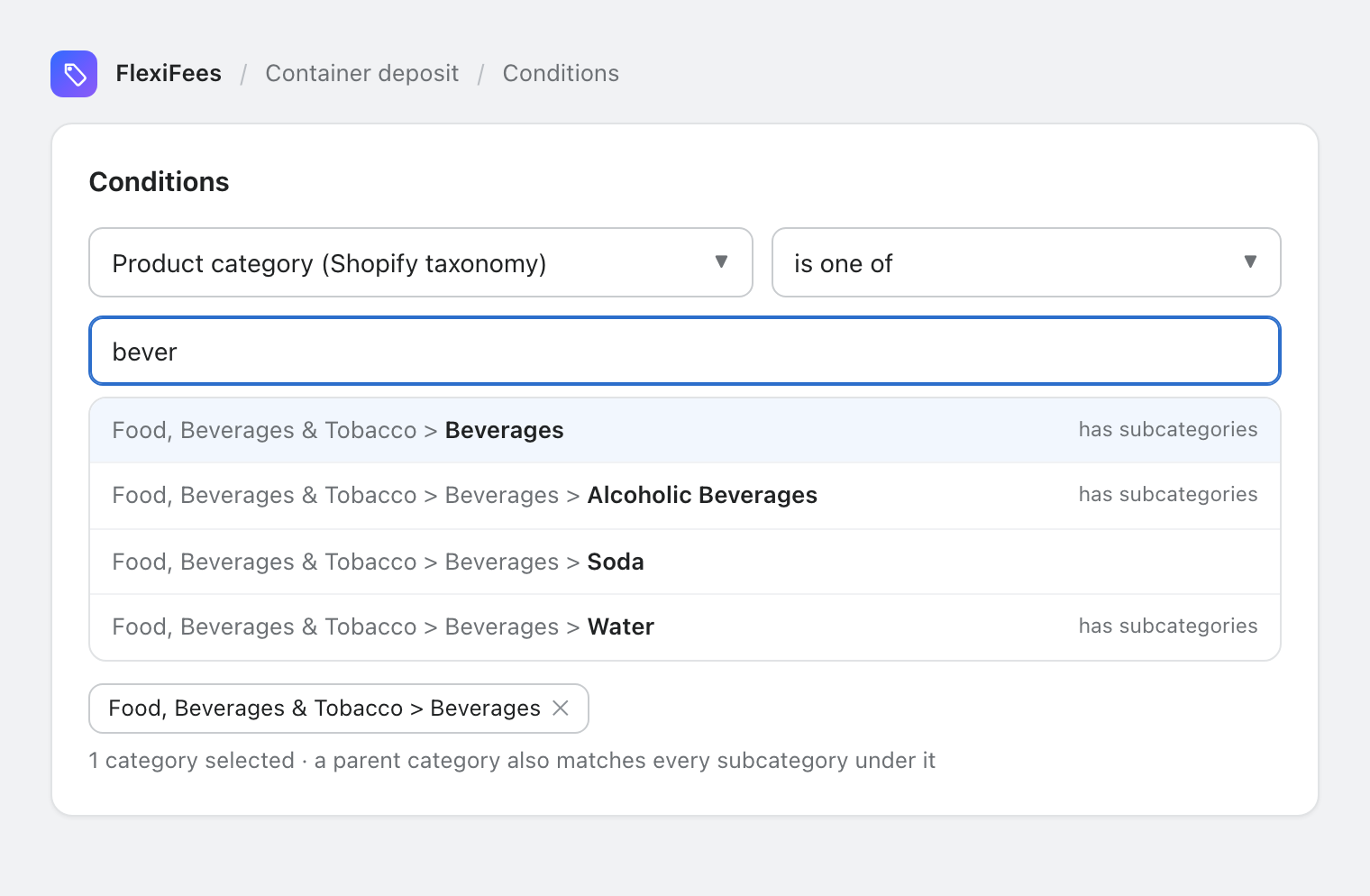Click the Conditions section heading

160,182
